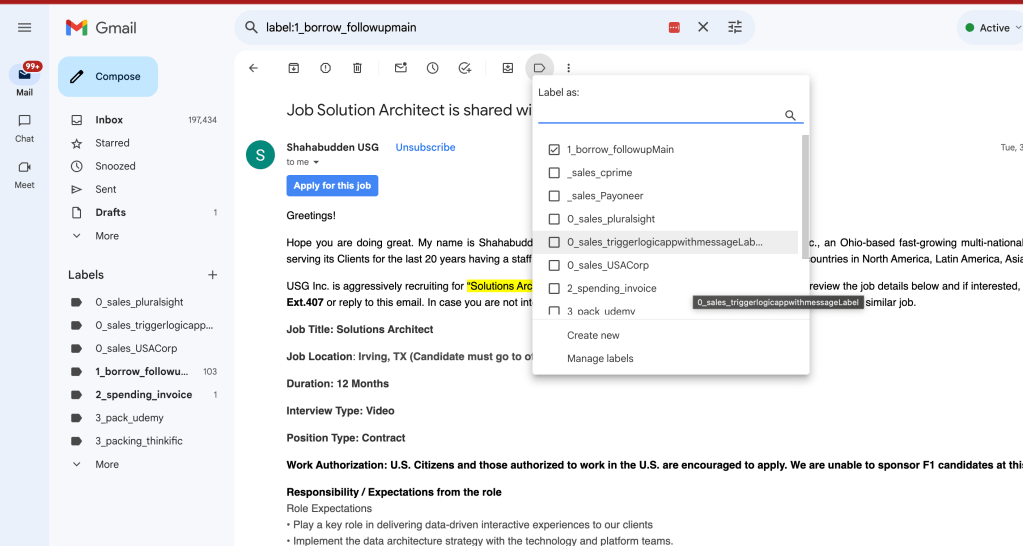This screenshot has width=1023, height=546.
Task: Add this email to Tasks
Action: (465, 68)
